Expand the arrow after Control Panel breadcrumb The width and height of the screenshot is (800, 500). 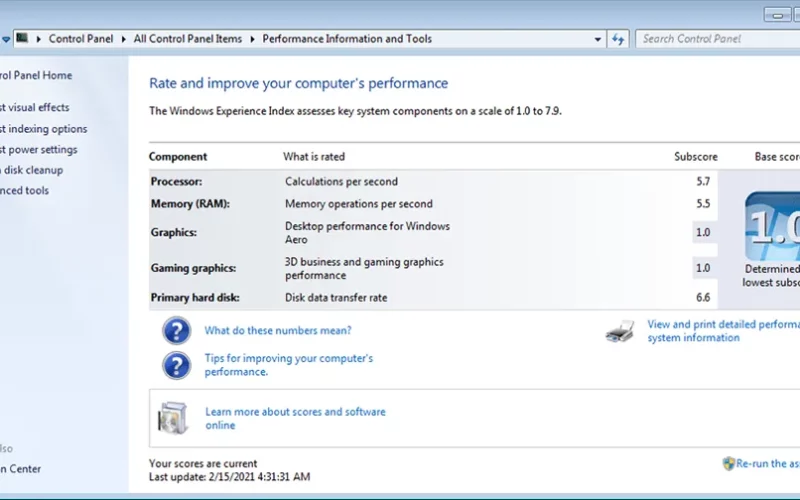[123, 39]
